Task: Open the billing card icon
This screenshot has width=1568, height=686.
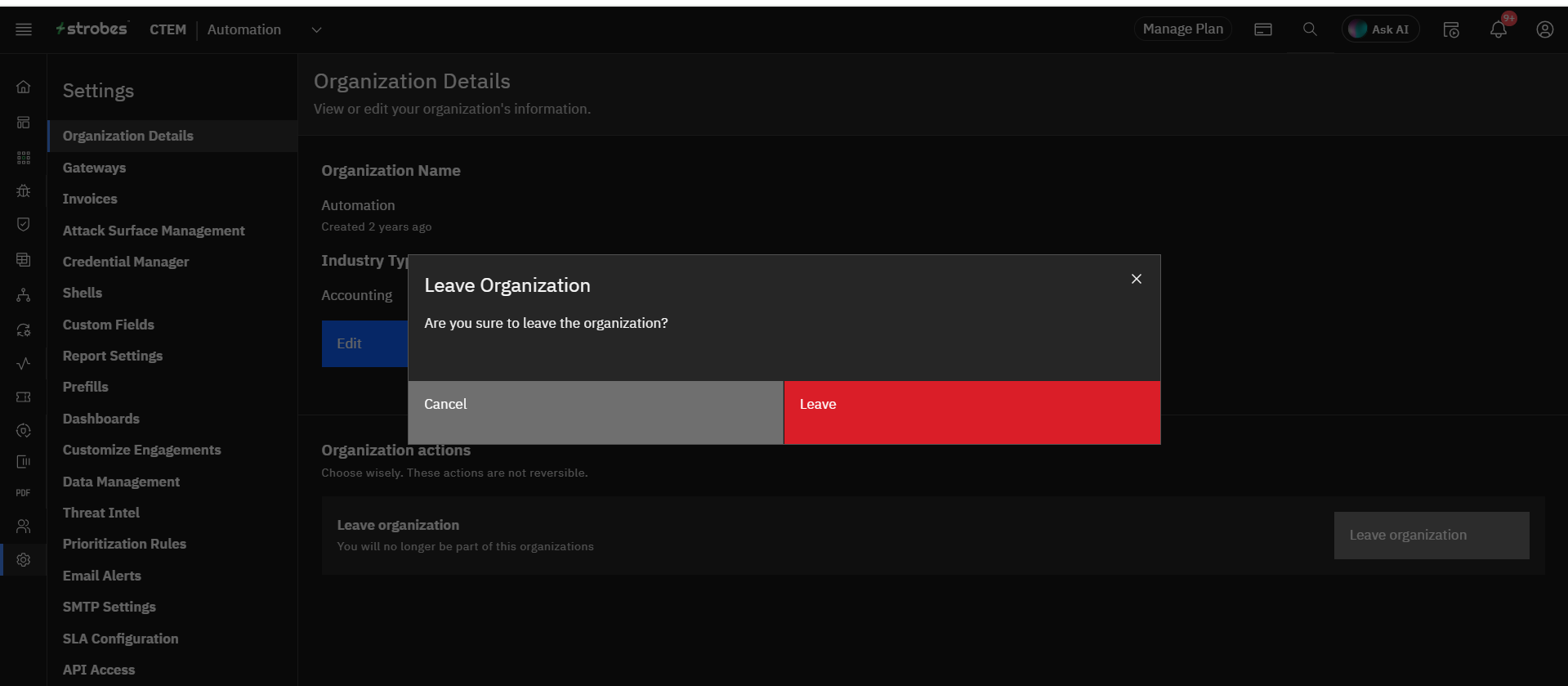Action: click(1263, 29)
